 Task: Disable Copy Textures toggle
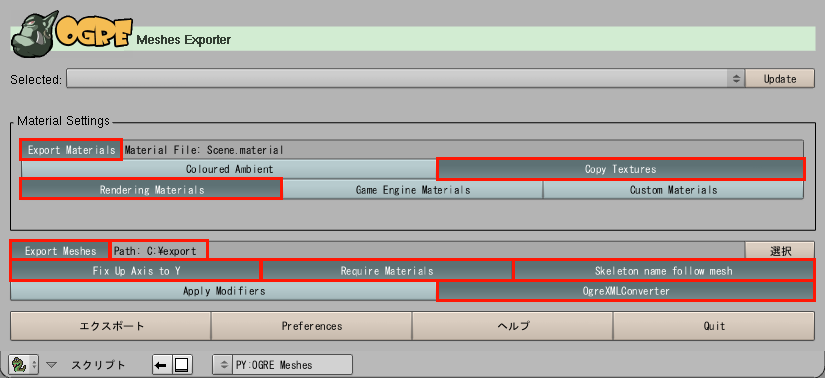tap(621, 170)
